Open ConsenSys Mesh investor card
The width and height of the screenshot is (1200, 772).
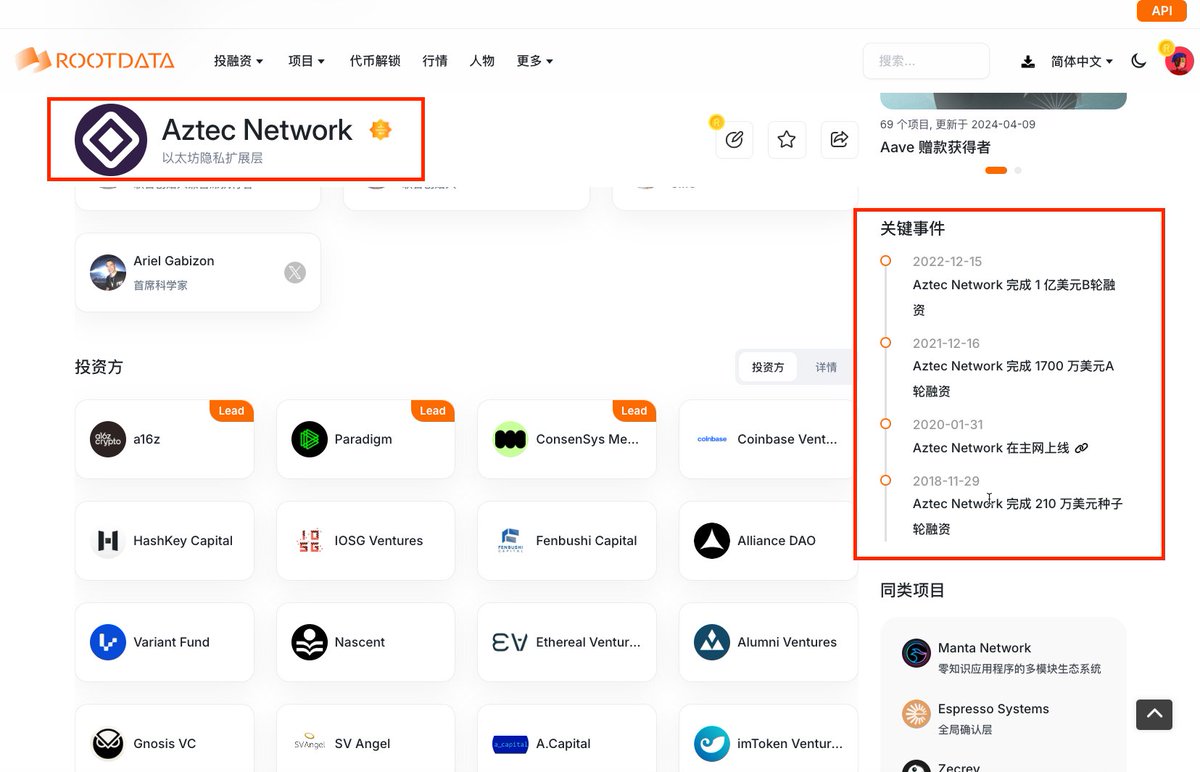[x=567, y=439]
